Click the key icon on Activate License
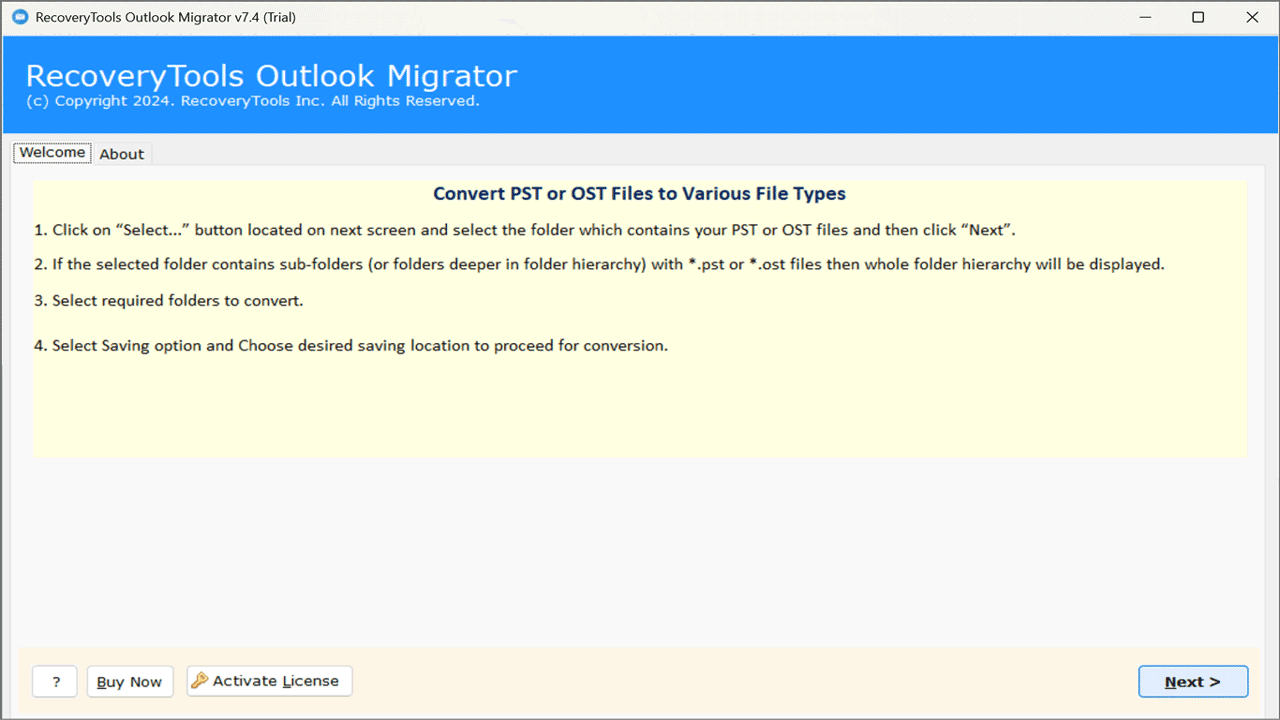Viewport: 1280px width, 720px height. [200, 681]
